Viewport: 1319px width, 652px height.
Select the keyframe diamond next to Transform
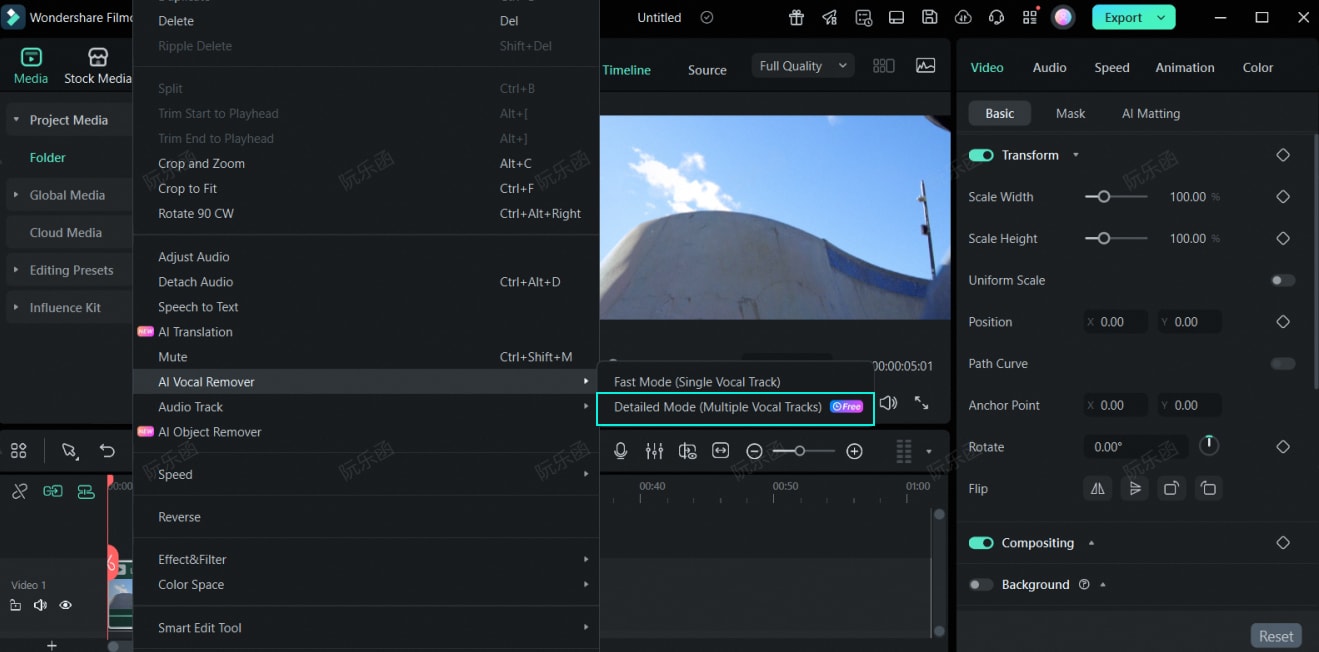[x=1283, y=155]
